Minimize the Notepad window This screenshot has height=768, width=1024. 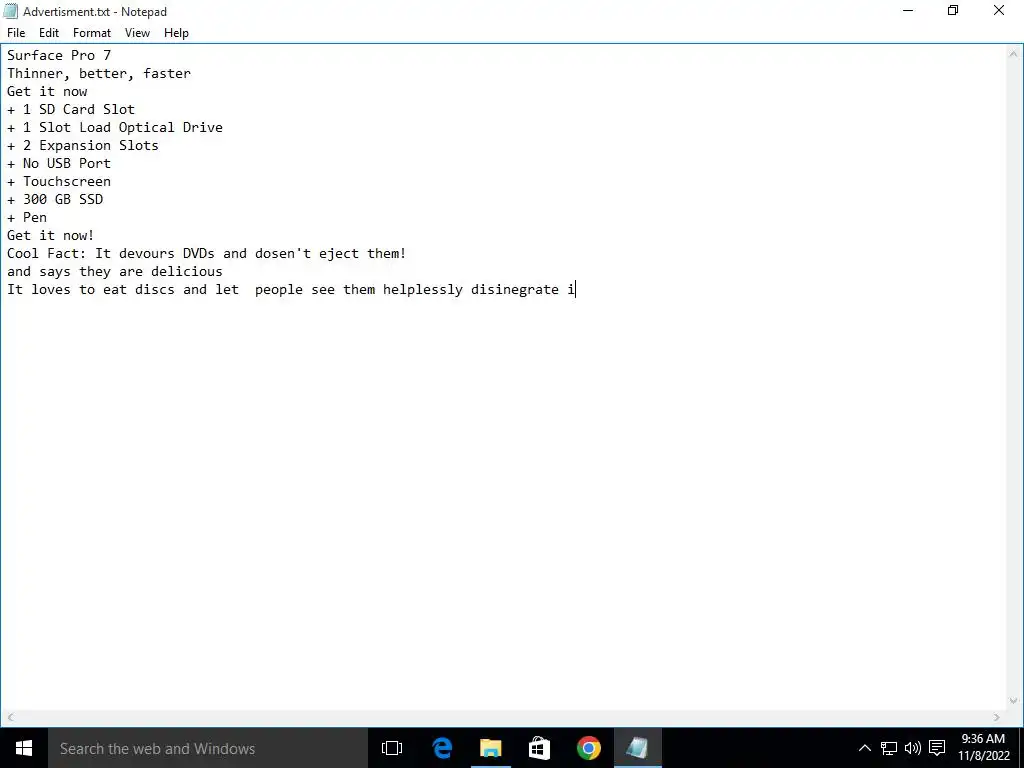pos(908,10)
